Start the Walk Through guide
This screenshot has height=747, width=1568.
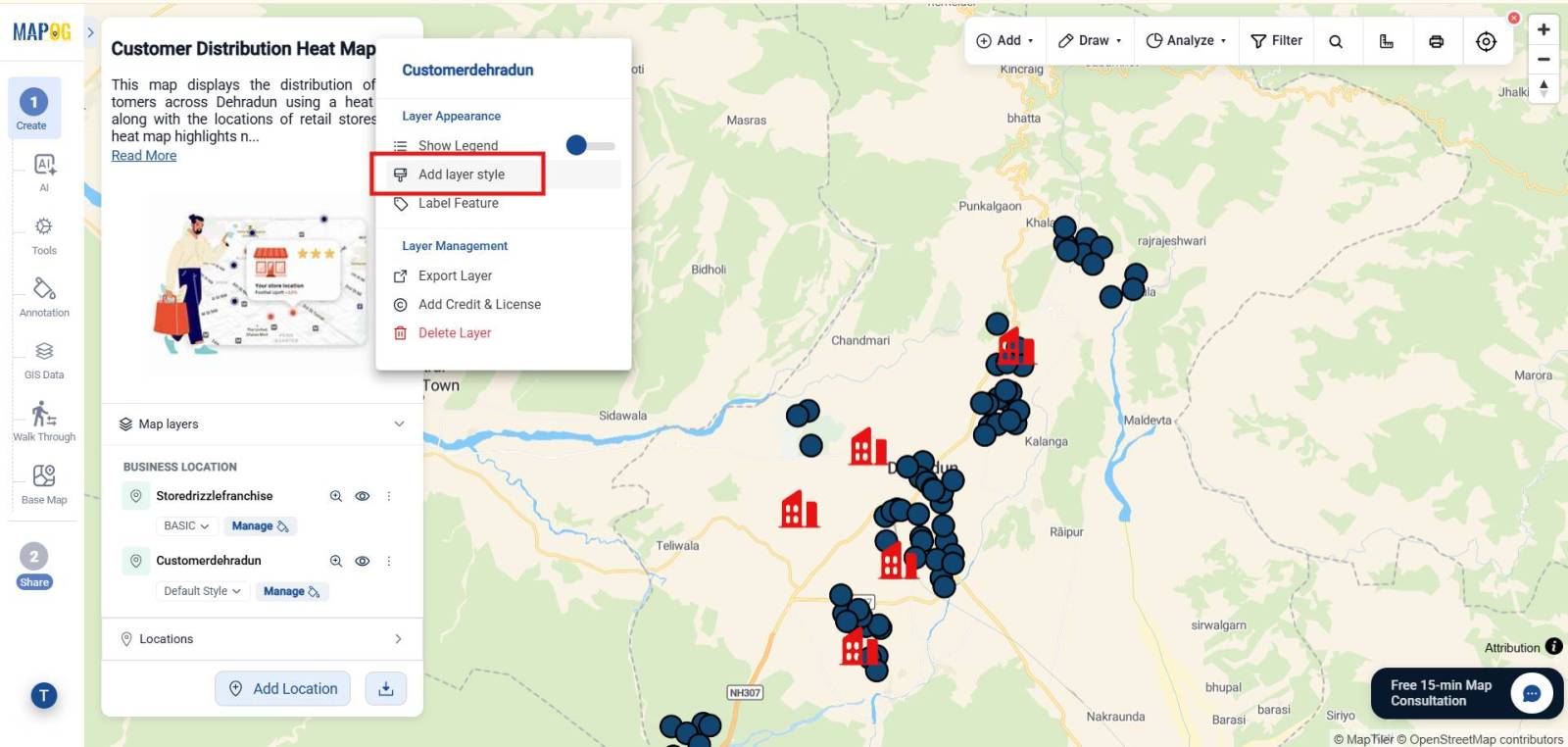44,422
